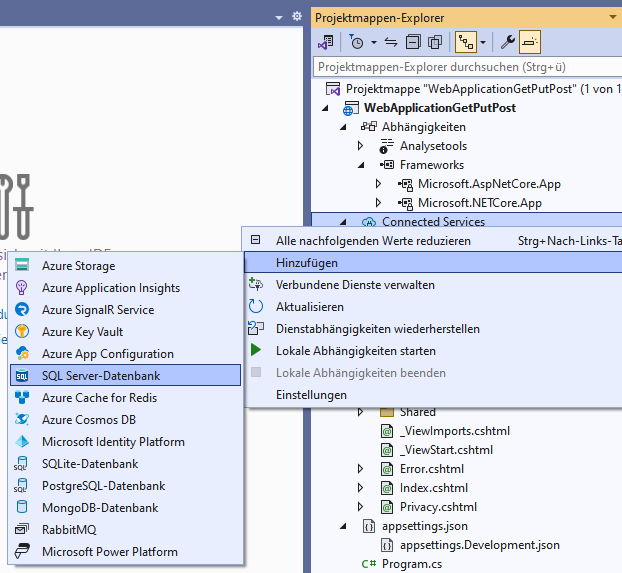Open left panel header dropdown arrow
Image resolution: width=622 pixels, height=573 pixels.
279,17
